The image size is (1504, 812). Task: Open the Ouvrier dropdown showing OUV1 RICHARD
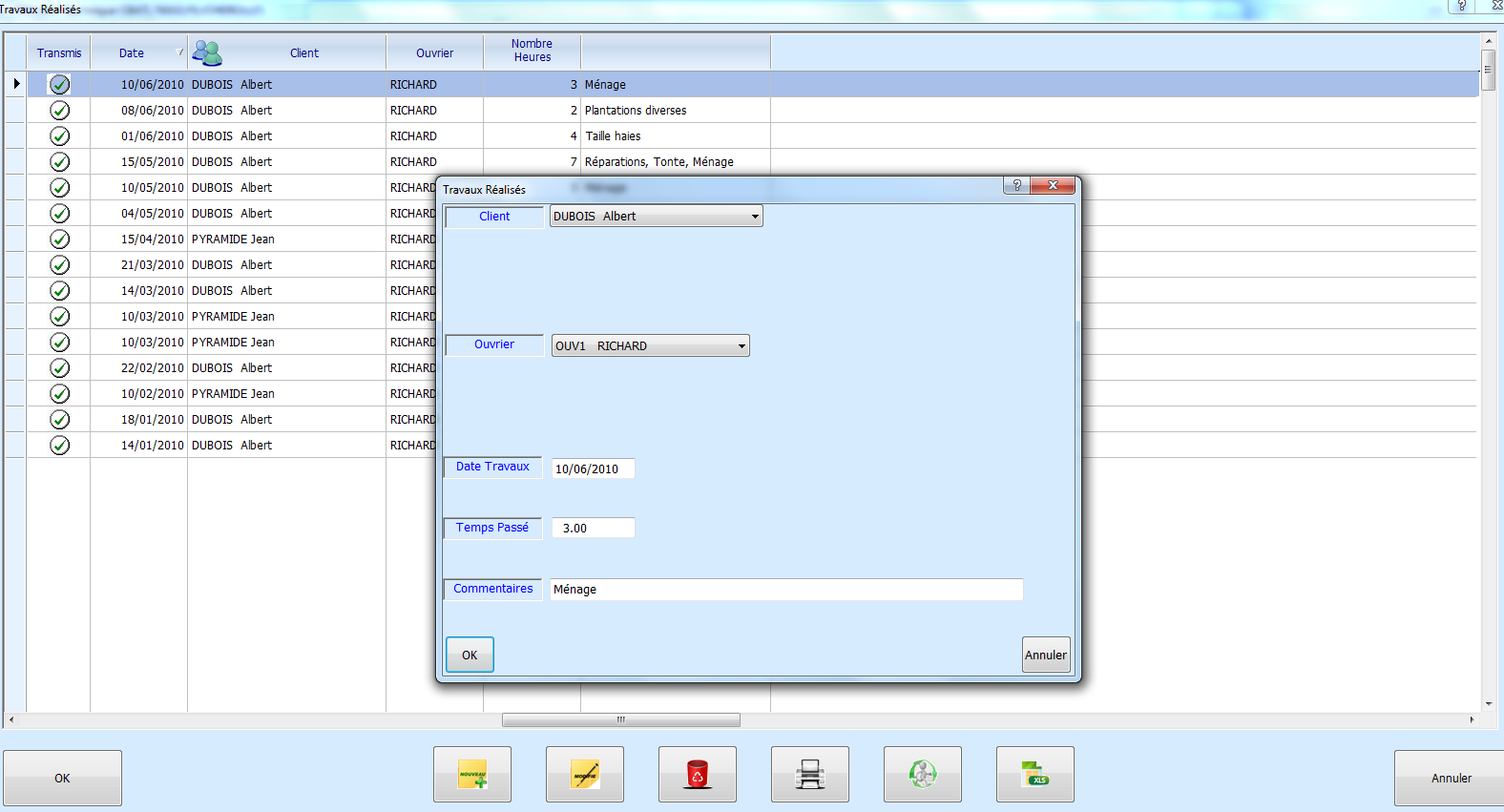(x=741, y=346)
